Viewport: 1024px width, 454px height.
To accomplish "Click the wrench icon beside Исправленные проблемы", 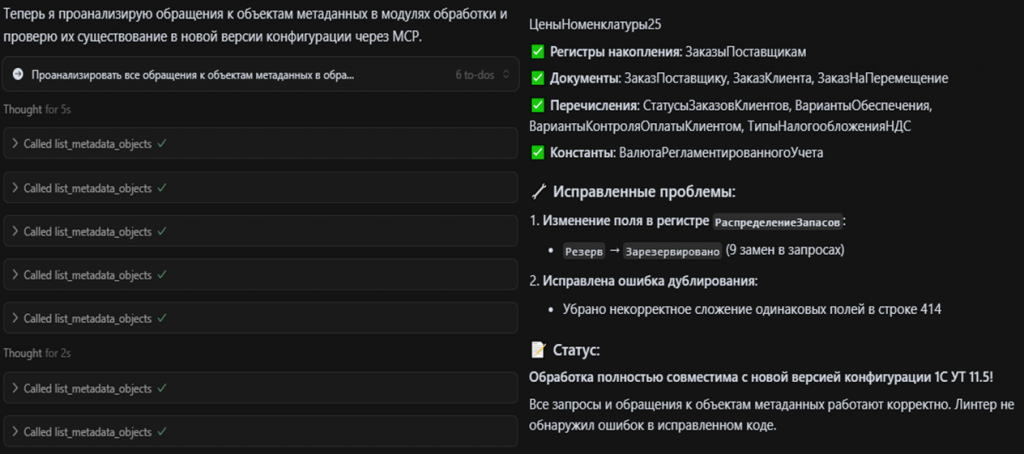I will coord(539,190).
